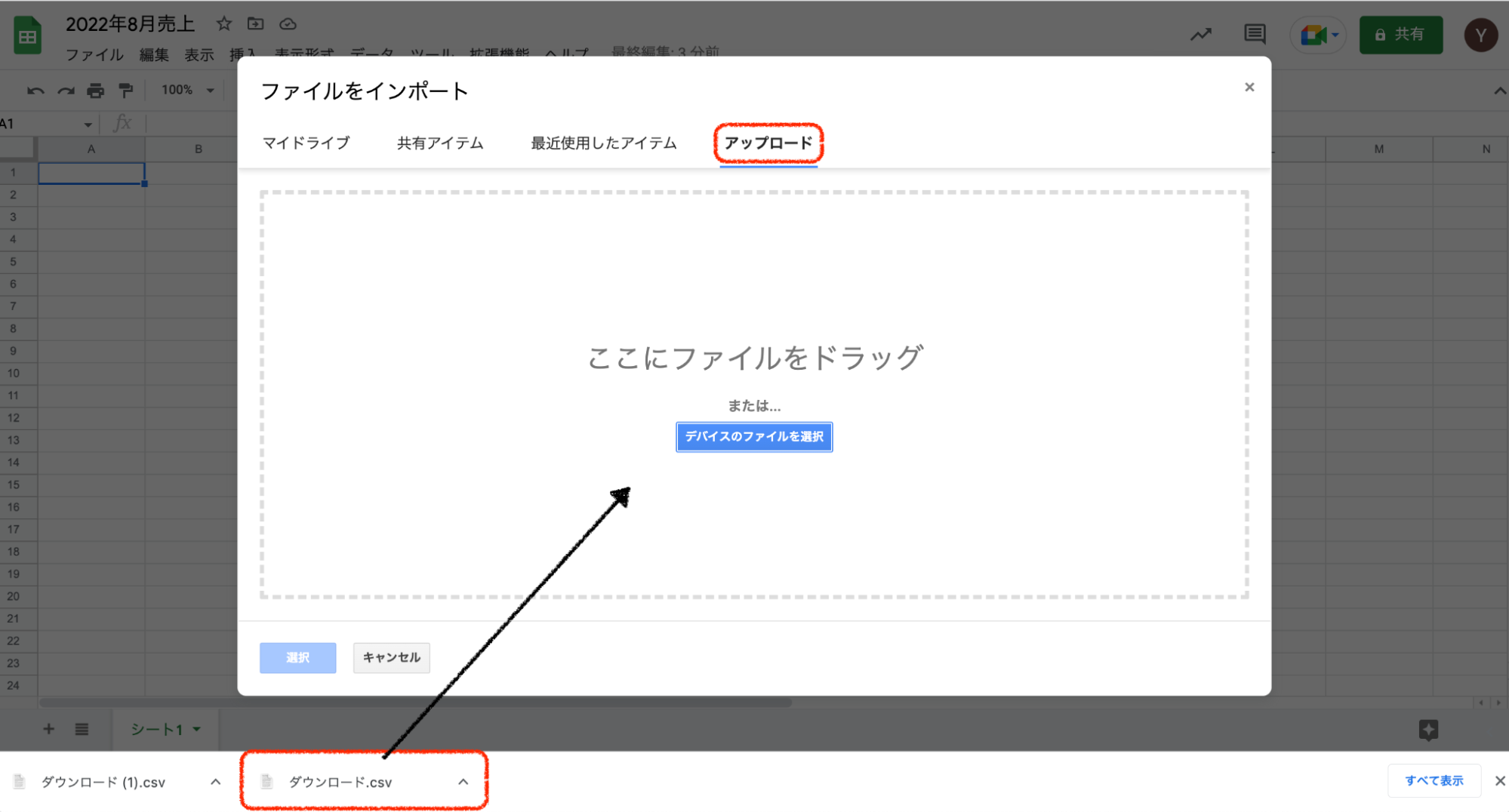
Task: Click the undo arrow in toolbar
Action: tap(35, 91)
